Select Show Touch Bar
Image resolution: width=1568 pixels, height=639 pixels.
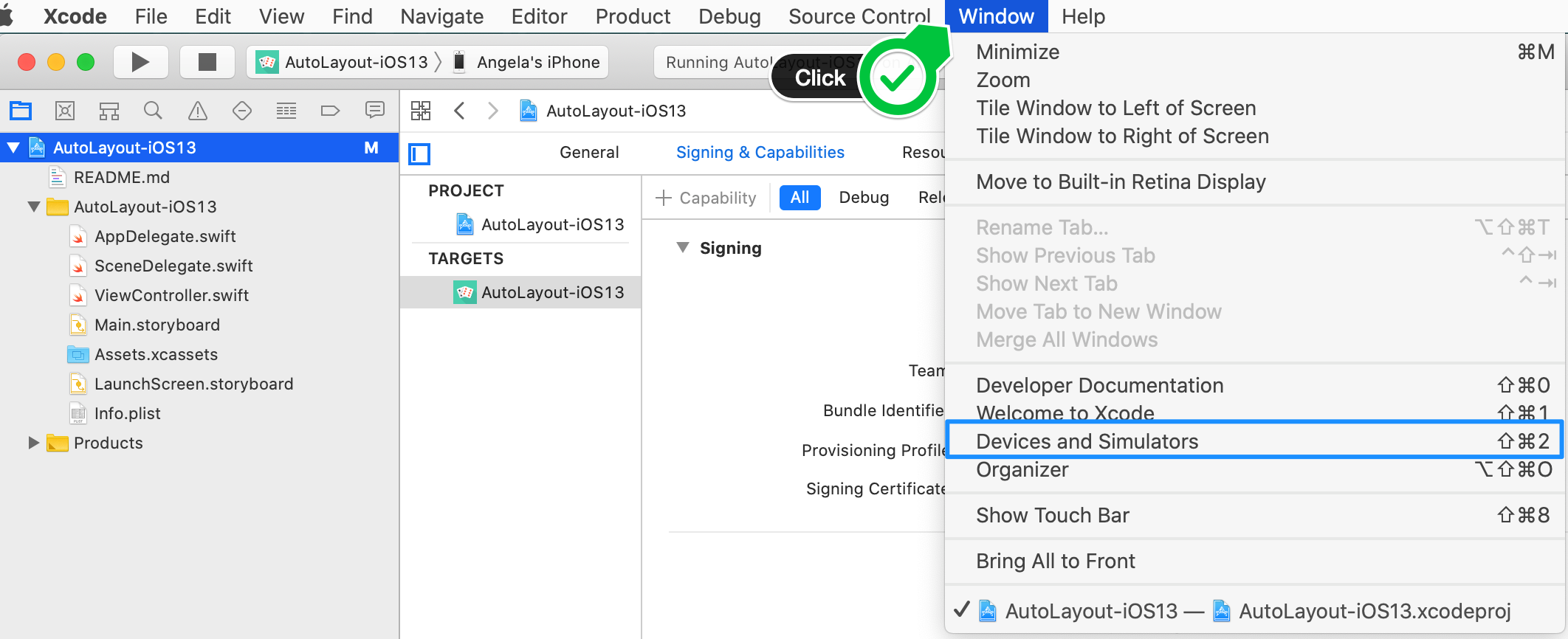pyautogui.click(x=1255, y=515)
